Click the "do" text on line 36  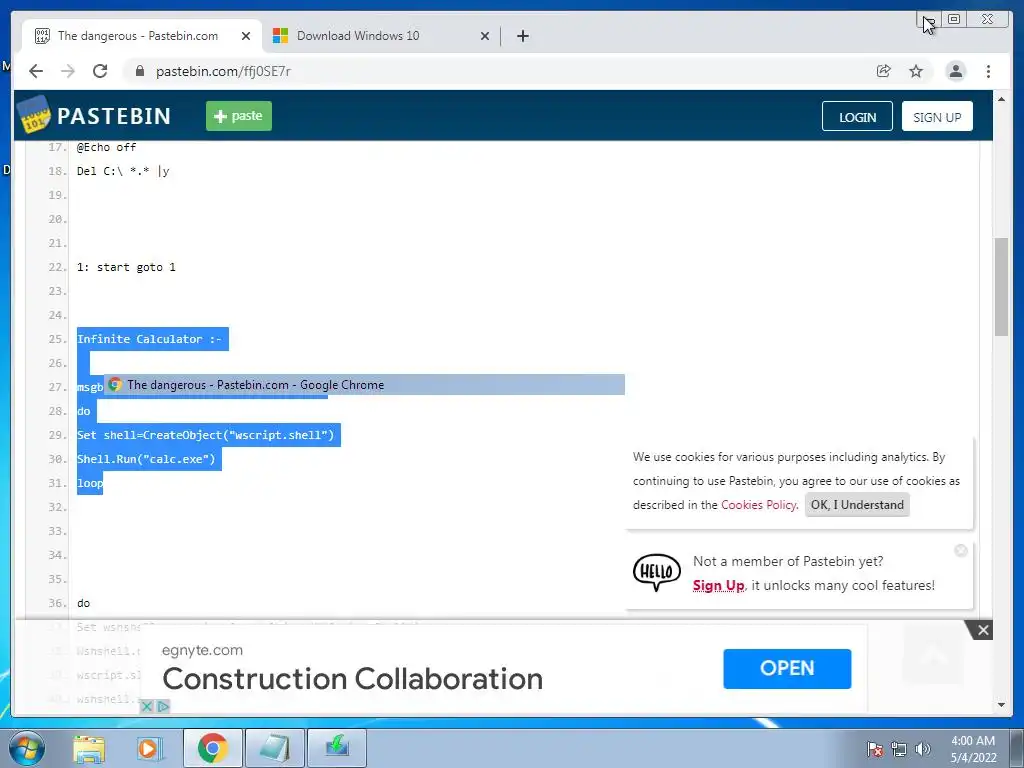coord(84,603)
